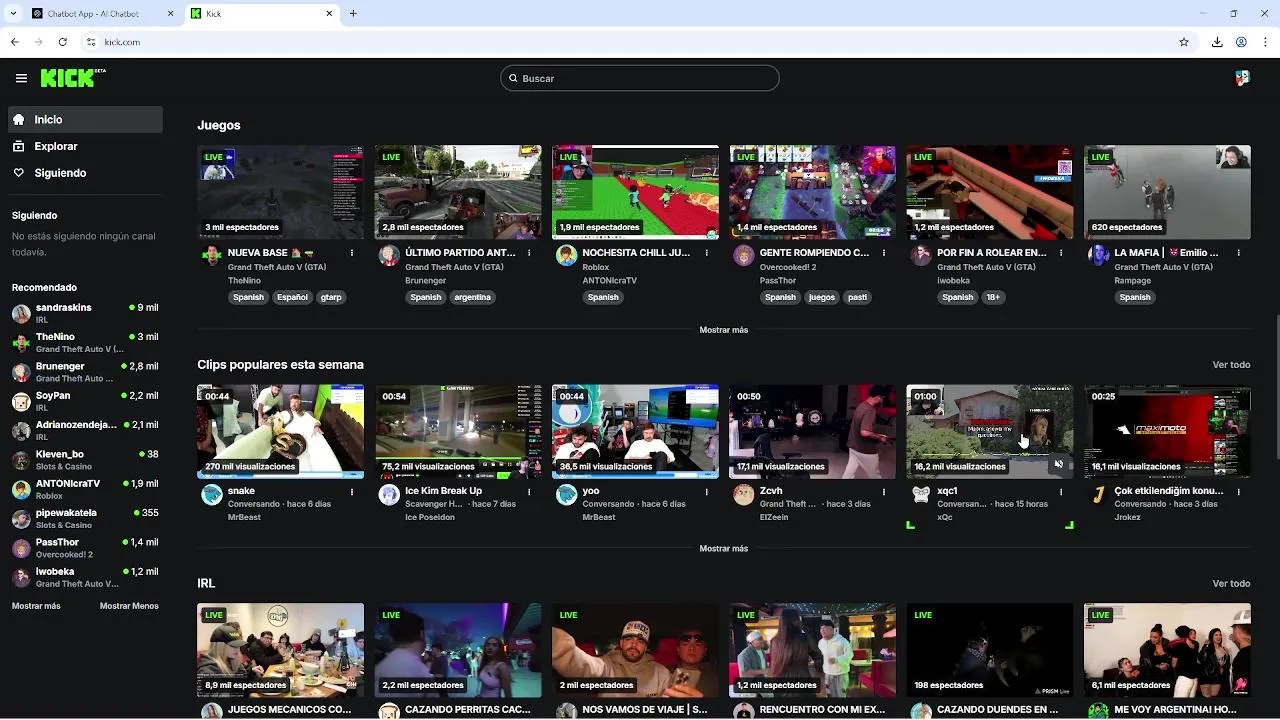Viewport: 1280px width, 720px height.
Task: Select the 18+ tag on iwobeka stream
Action: [993, 297]
